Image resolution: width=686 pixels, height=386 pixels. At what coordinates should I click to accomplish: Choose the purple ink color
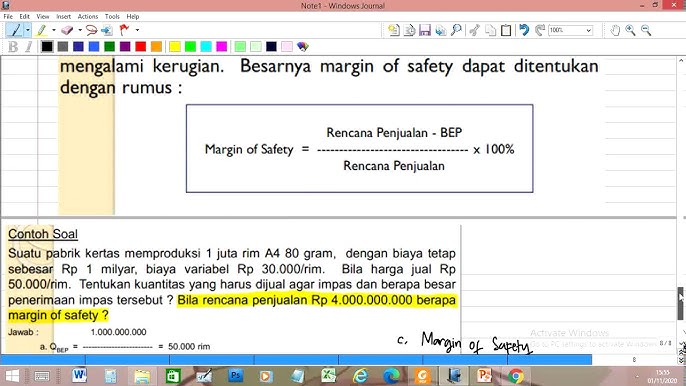click(125, 46)
